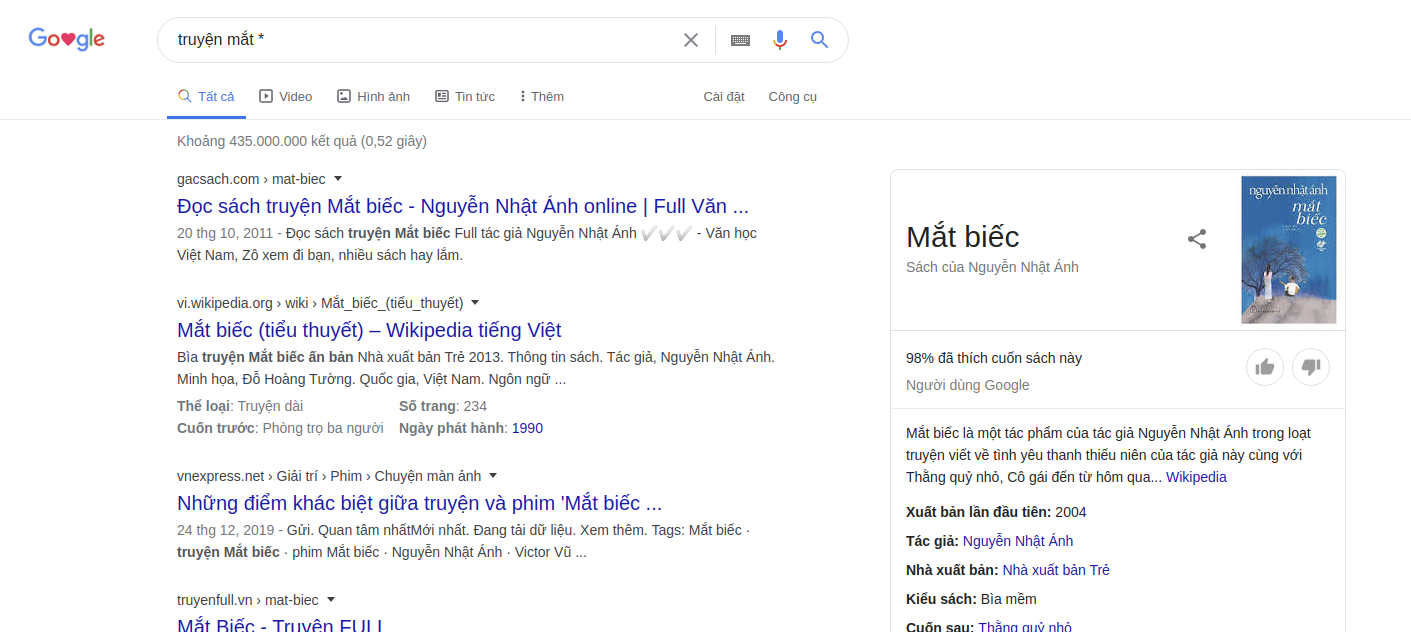Open the on-screen keyboard input tool
The image size is (1411, 632).
[x=740, y=40]
